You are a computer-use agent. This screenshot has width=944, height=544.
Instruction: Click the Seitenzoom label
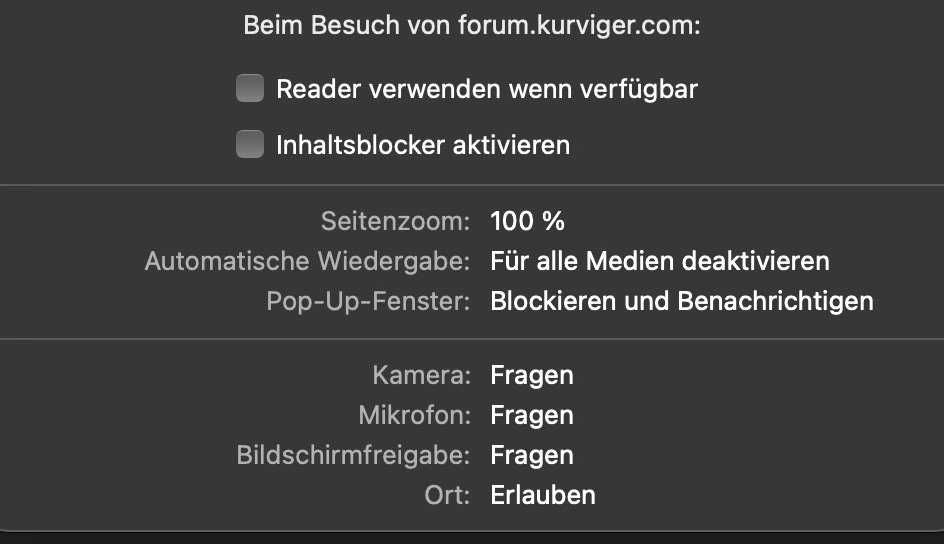pos(395,222)
